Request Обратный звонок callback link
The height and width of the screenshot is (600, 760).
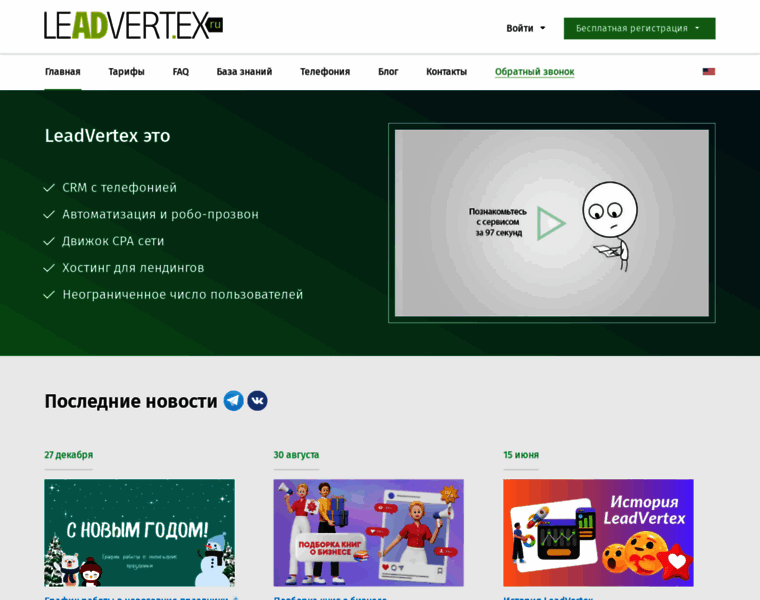(535, 72)
